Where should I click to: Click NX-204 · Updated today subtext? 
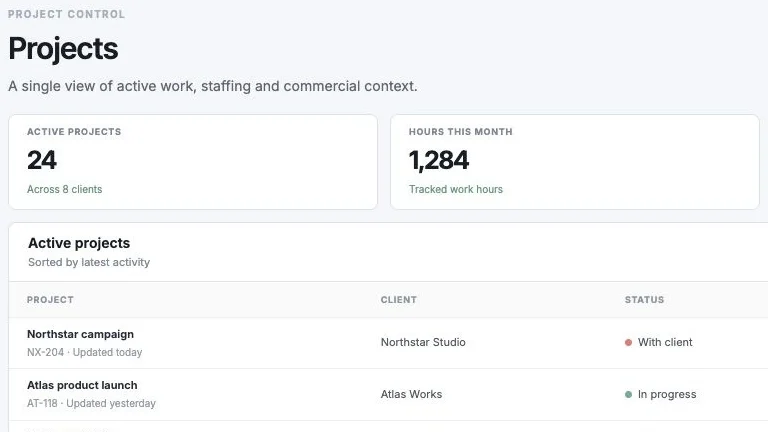[84, 352]
